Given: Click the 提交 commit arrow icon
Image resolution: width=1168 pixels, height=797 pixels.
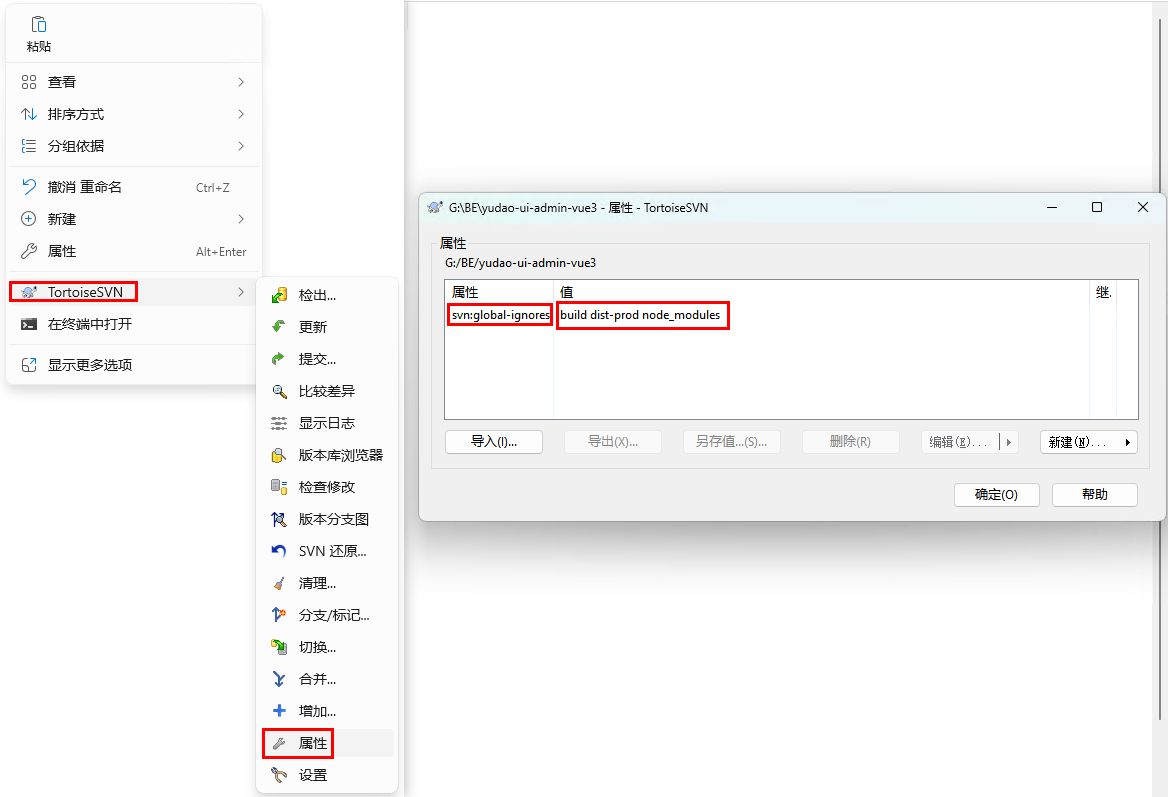Looking at the screenshot, I should [x=279, y=359].
